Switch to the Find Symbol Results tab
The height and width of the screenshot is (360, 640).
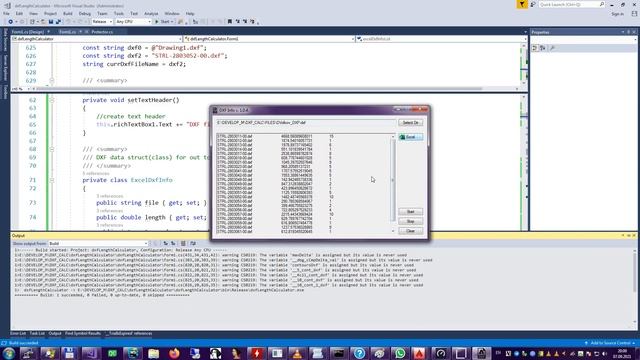(83, 333)
